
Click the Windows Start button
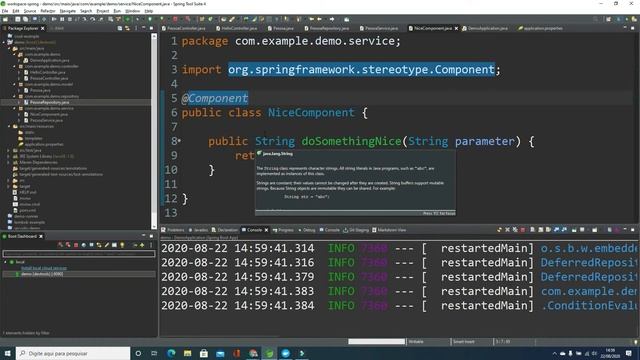pyautogui.click(x=7, y=353)
